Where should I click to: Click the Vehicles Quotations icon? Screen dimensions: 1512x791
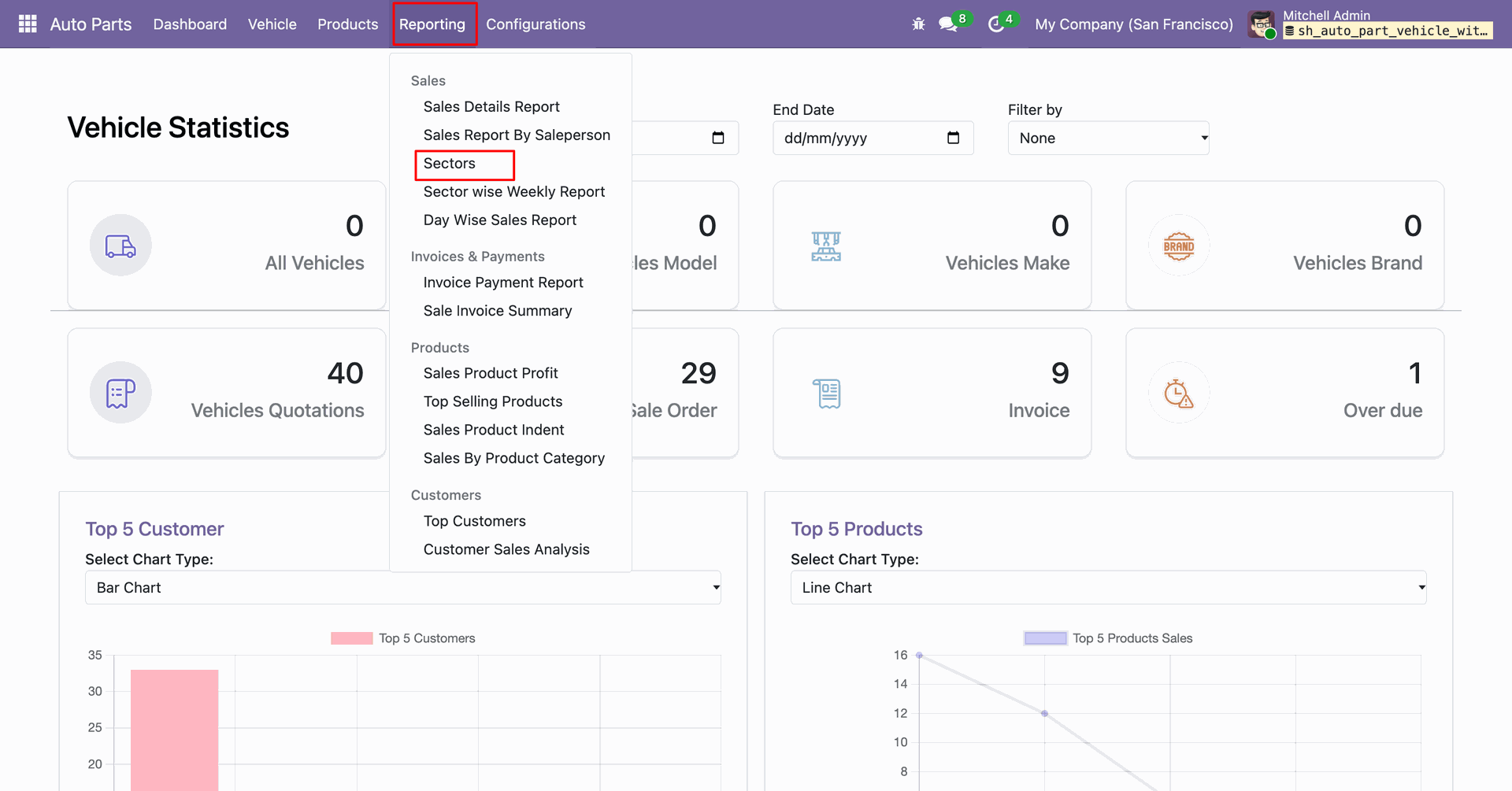120,393
